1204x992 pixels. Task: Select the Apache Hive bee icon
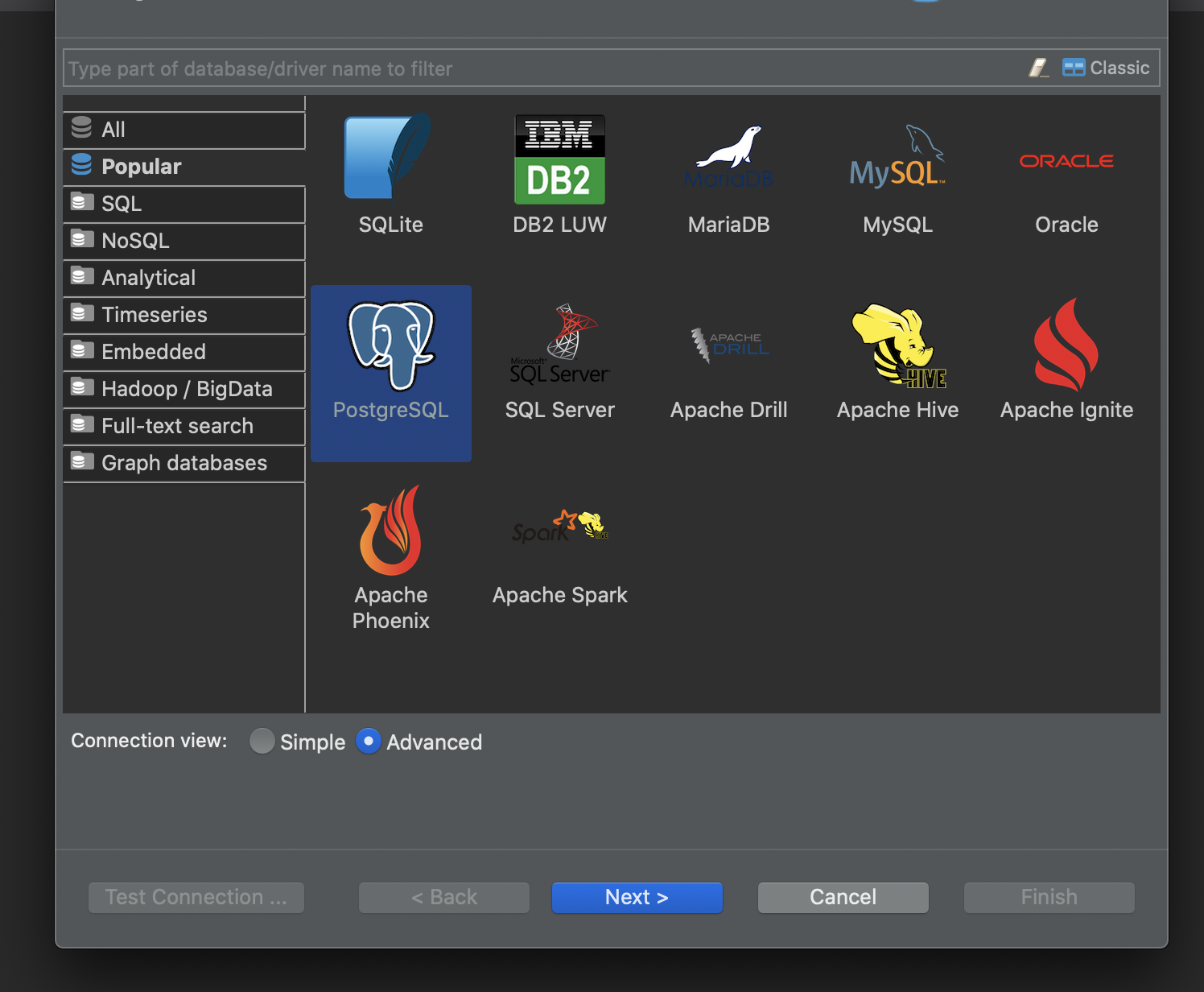click(898, 345)
